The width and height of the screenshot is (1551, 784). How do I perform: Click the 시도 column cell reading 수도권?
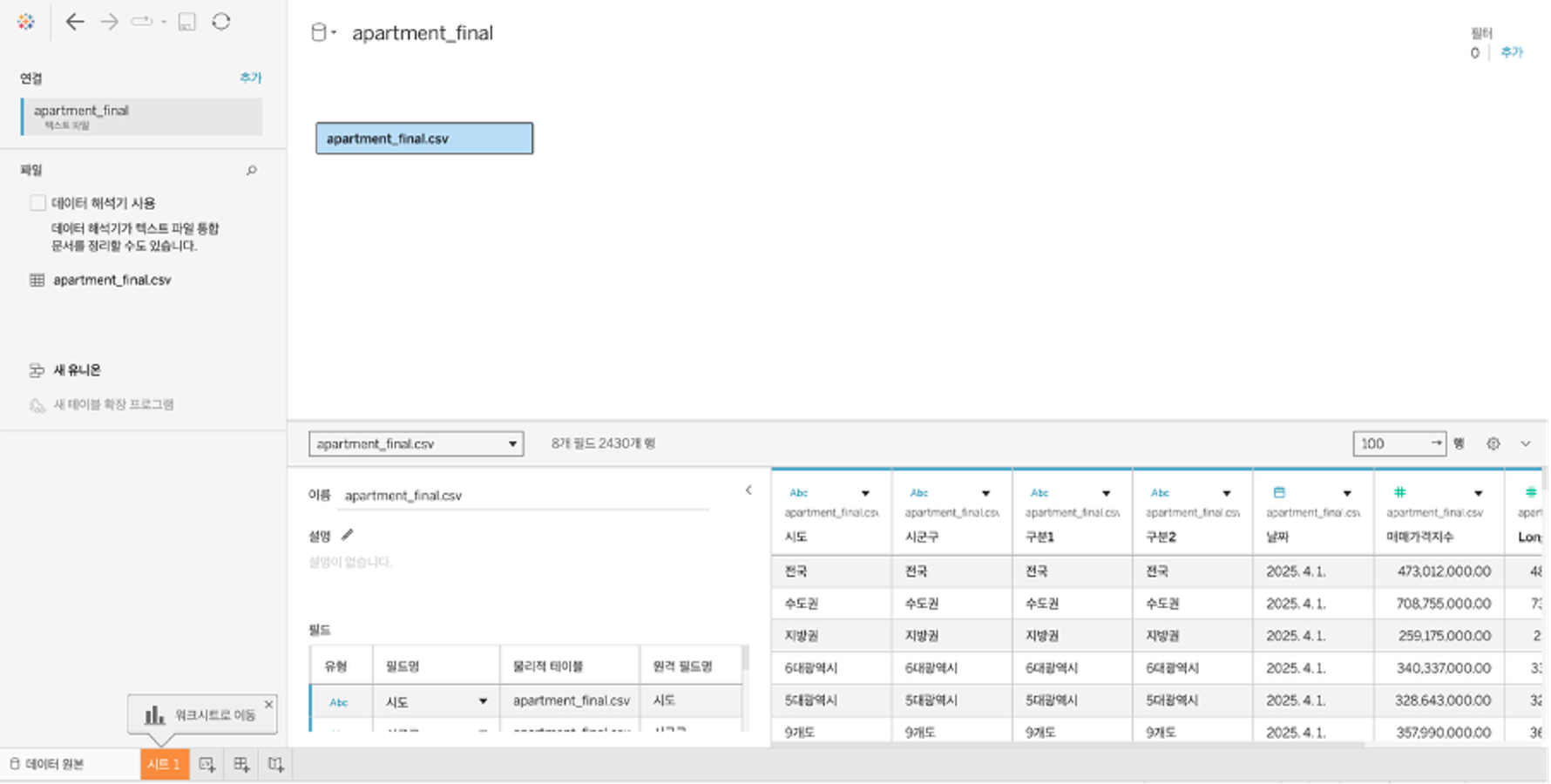(x=831, y=604)
